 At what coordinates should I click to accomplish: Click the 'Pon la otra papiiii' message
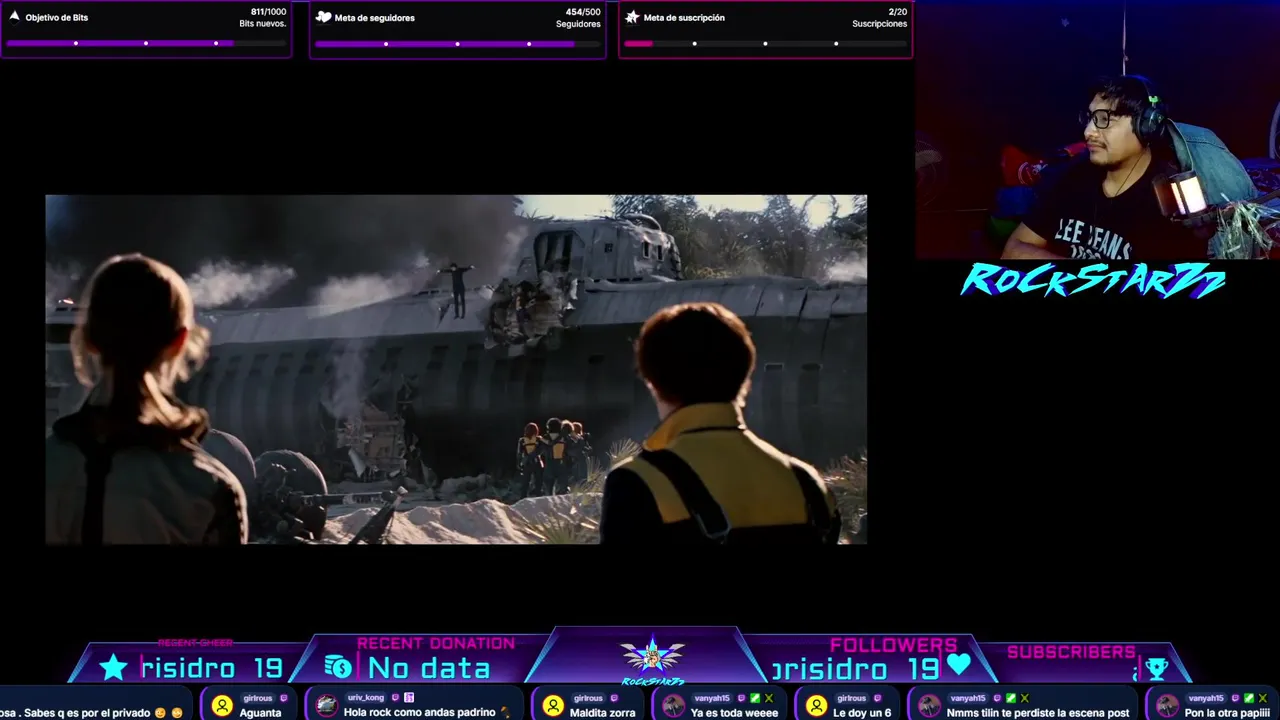[1227, 712]
